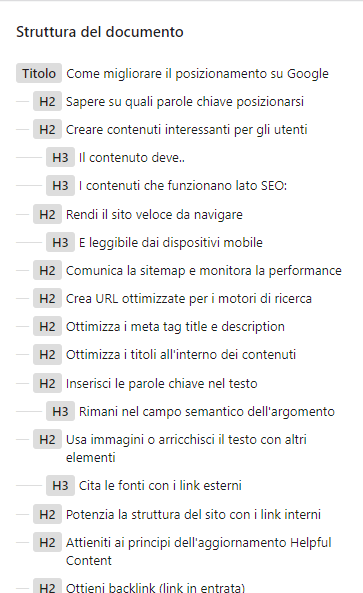This screenshot has height=593, width=363.
Task: Go to the 'Il contenuto deve..' H3 entry
Action: point(132,157)
